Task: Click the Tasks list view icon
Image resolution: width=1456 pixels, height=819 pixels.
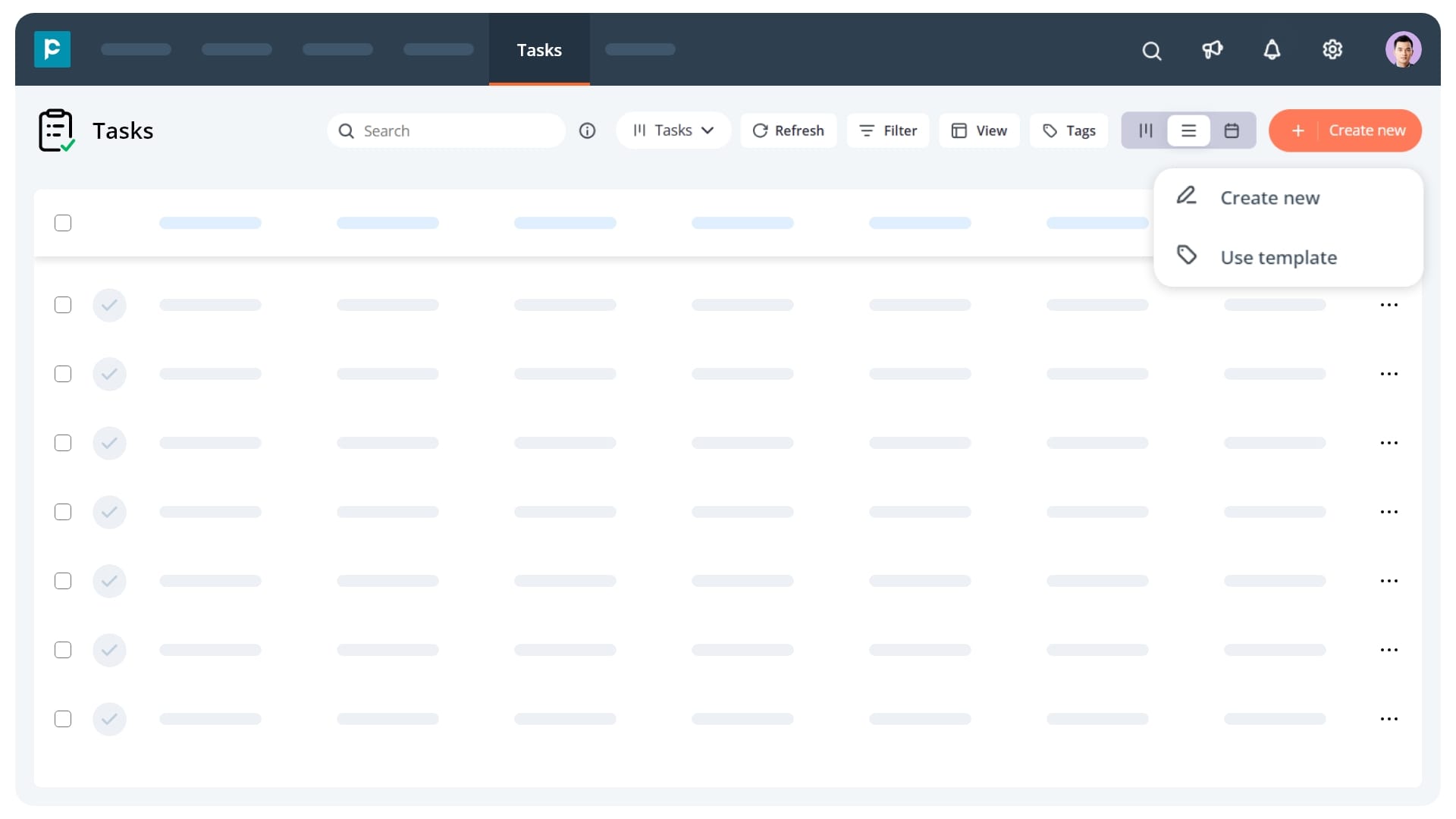Action: 1189,130
